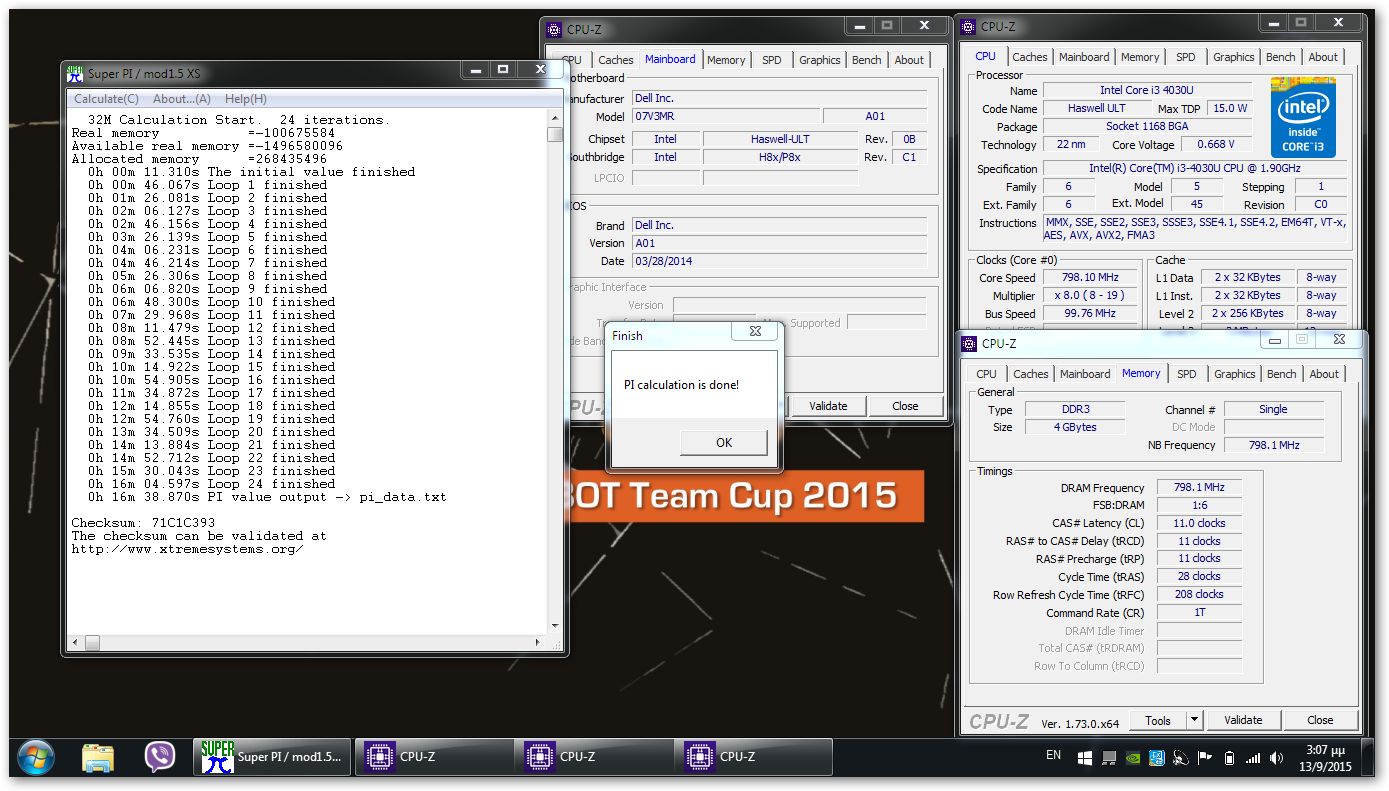Open the Help(H) menu in Super PI

[x=245, y=99]
